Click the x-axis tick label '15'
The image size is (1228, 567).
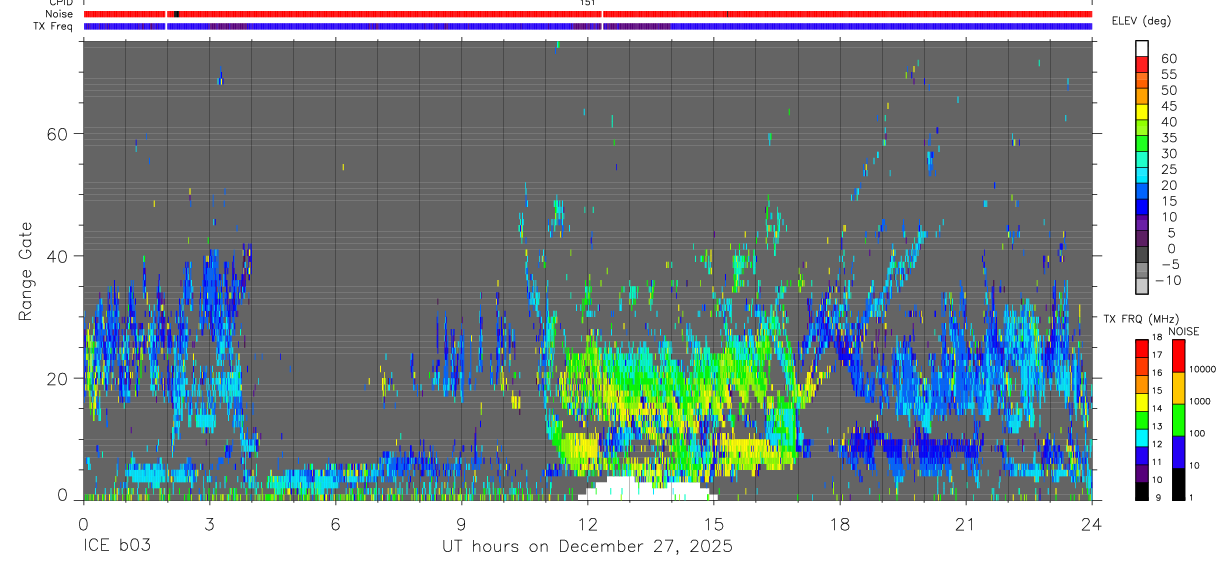click(714, 524)
